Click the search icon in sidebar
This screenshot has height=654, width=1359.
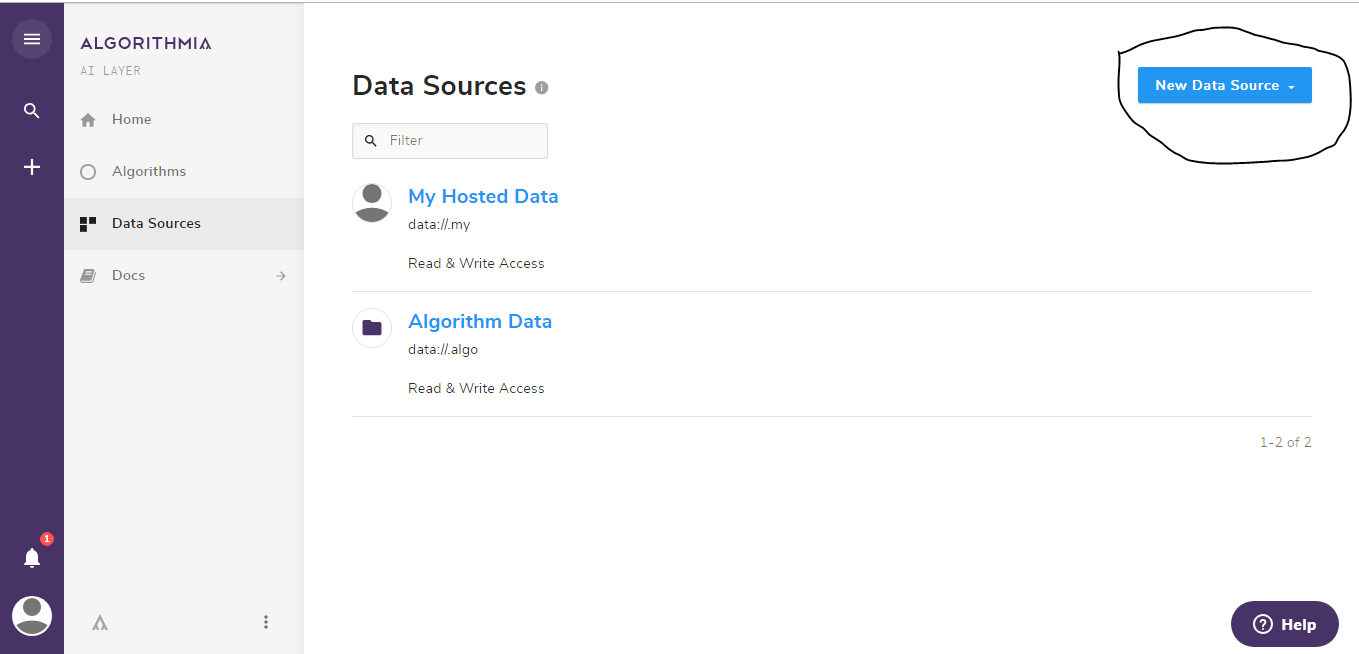click(x=31, y=110)
